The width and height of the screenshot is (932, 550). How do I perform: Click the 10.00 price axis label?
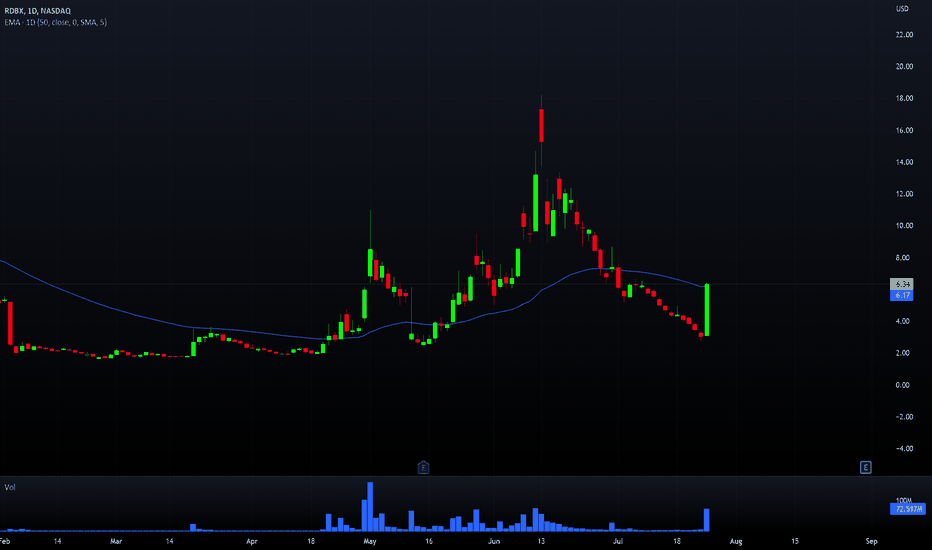[x=904, y=226]
